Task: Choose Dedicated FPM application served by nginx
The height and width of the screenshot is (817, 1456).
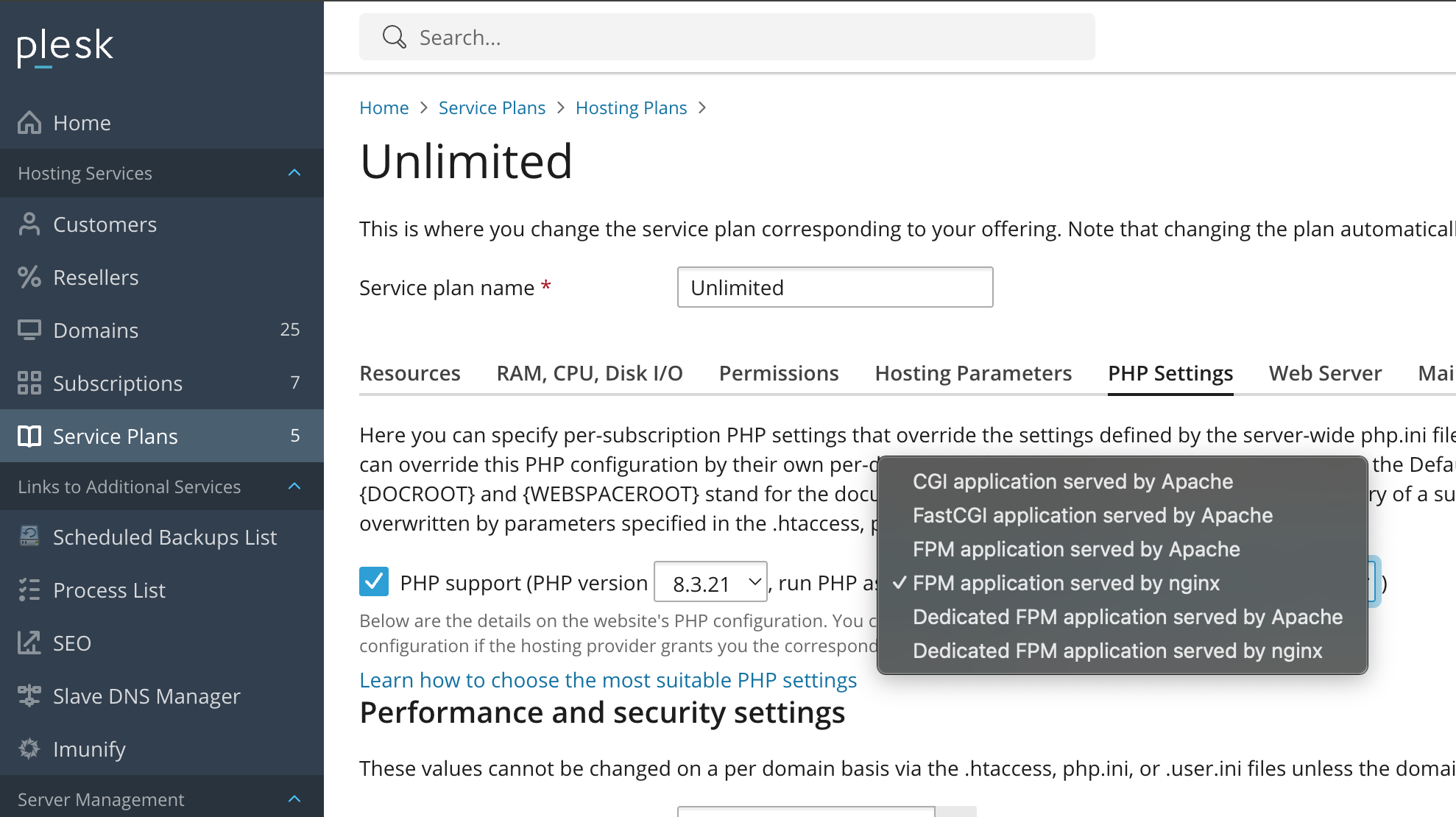Action: pyautogui.click(x=1117, y=651)
